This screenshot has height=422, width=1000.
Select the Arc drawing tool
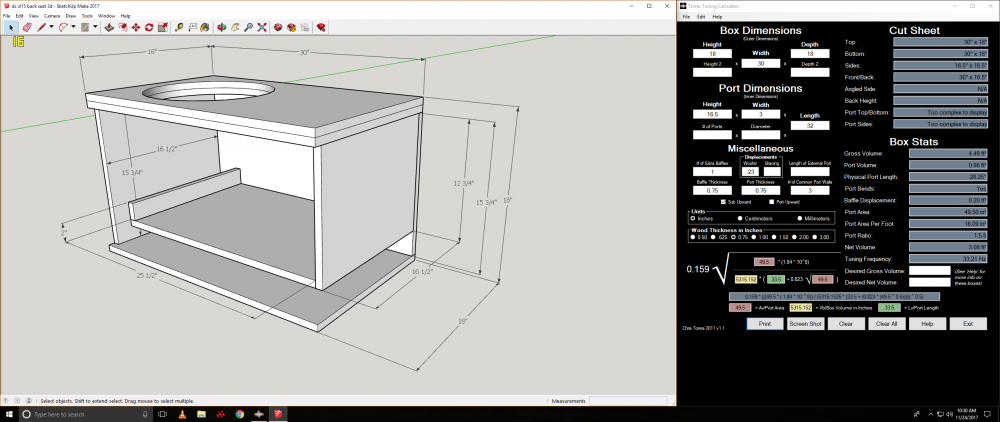coord(63,27)
